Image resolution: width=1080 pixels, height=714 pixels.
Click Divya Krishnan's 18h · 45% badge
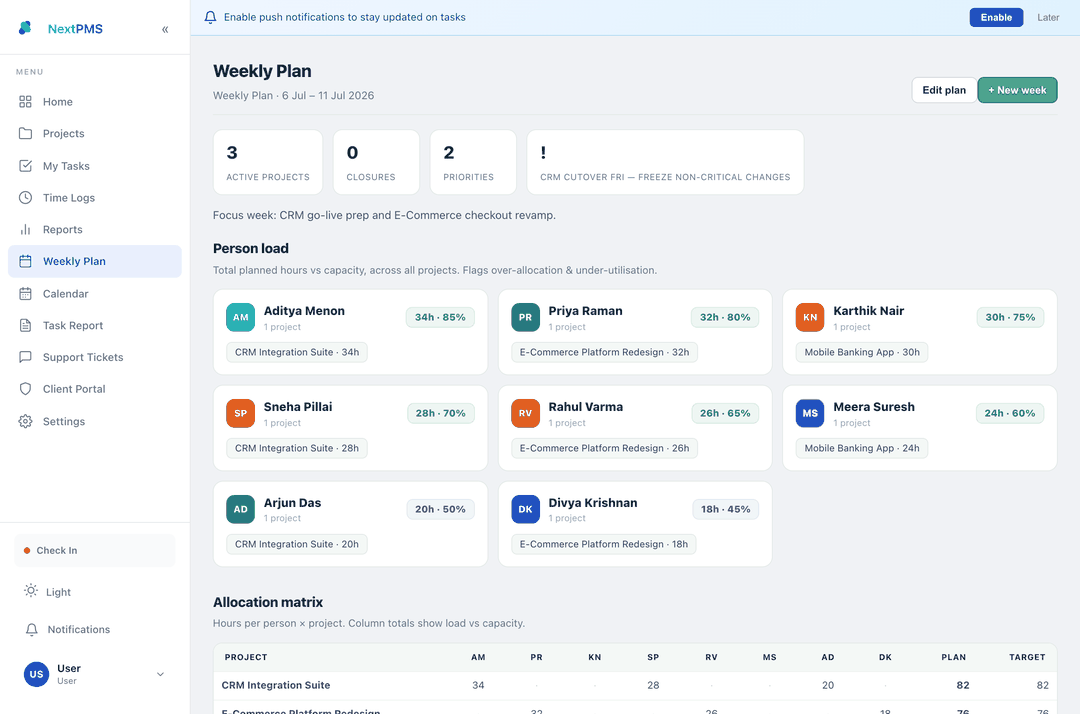[726, 510]
